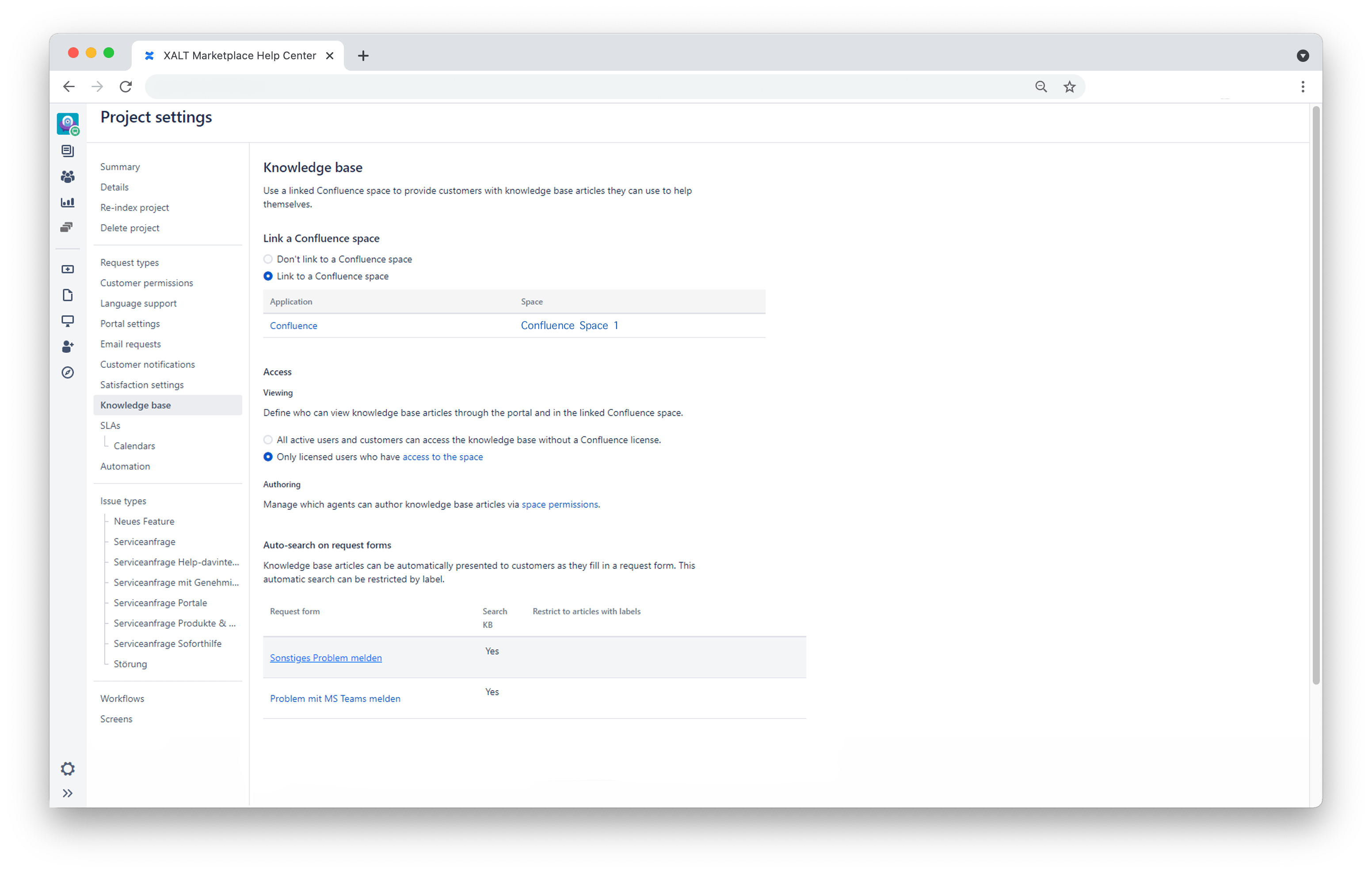The width and height of the screenshot is (1372, 873).
Task: Click the 'Sonstiges Problem melden' request form link
Action: (x=325, y=658)
